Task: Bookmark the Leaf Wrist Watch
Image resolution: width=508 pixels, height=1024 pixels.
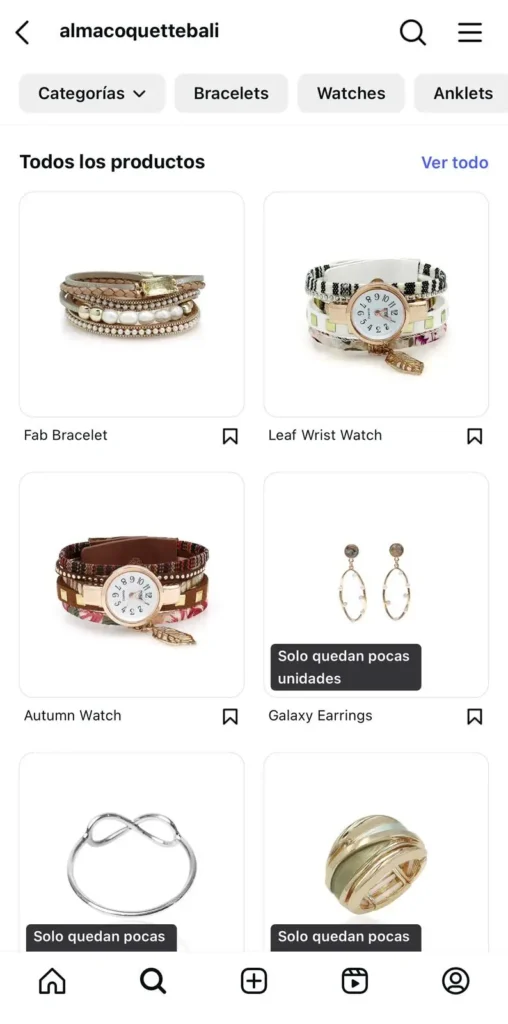Action: 475,436
